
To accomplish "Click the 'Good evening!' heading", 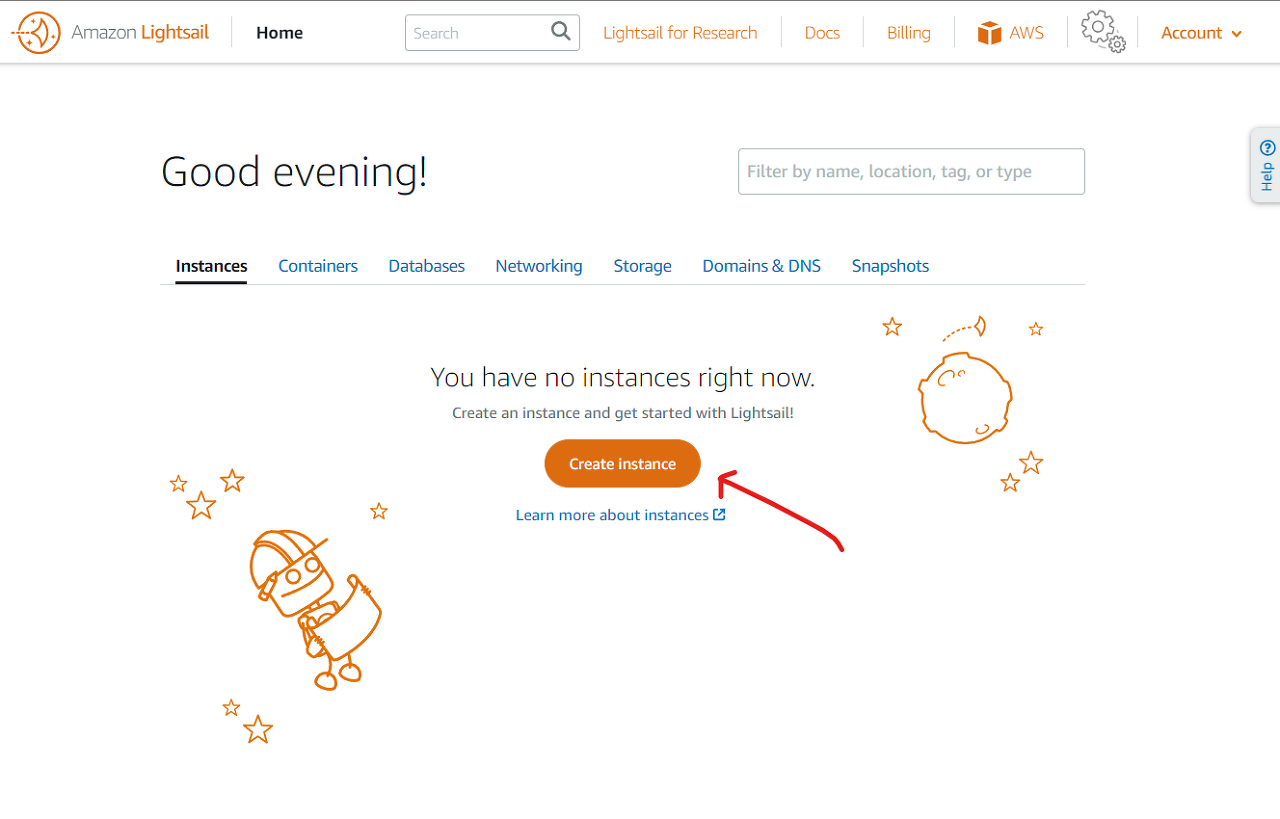I will 294,172.
